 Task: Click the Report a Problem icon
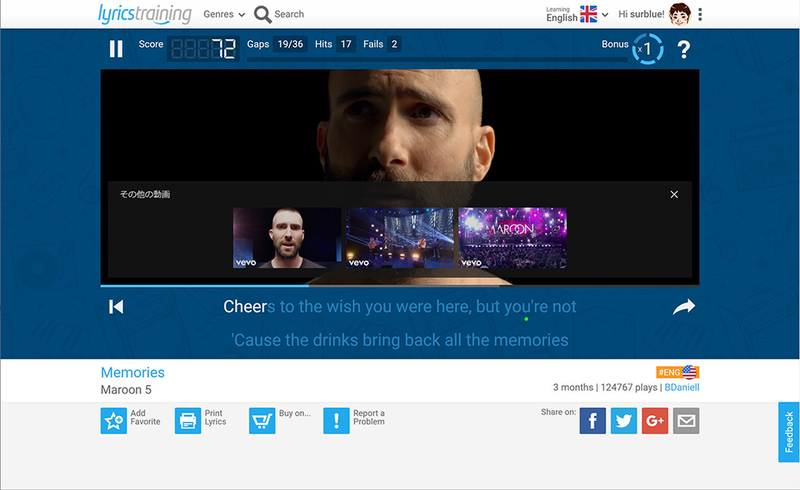pos(336,421)
